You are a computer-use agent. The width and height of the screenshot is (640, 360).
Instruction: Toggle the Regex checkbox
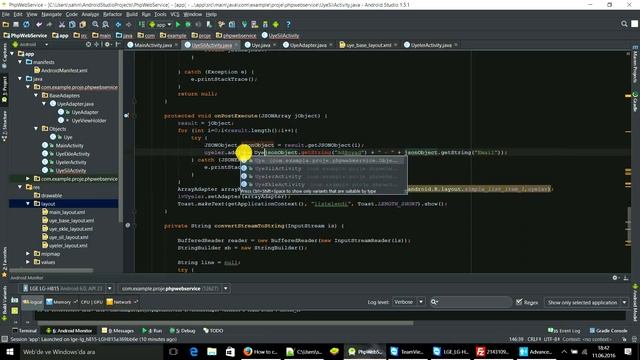[519, 302]
